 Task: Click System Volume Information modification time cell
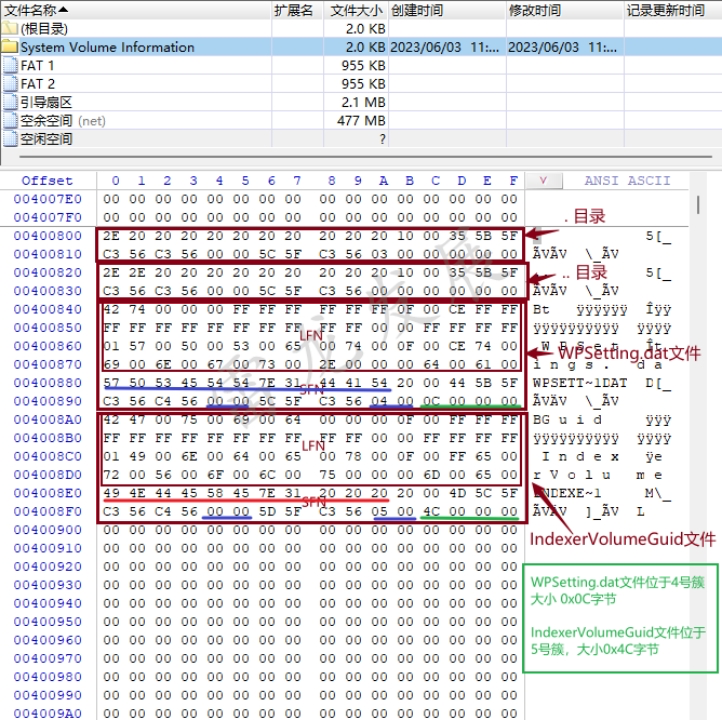(562, 47)
